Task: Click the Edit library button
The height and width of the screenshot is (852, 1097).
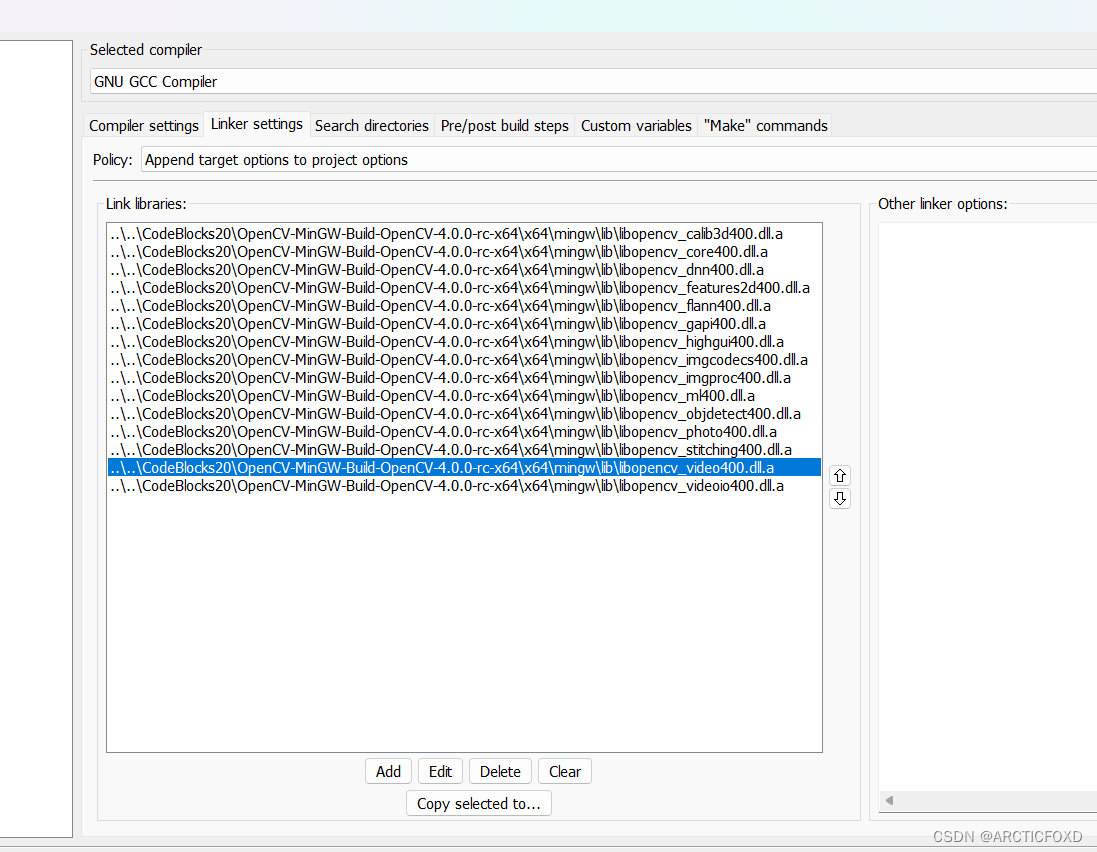Action: click(x=440, y=772)
